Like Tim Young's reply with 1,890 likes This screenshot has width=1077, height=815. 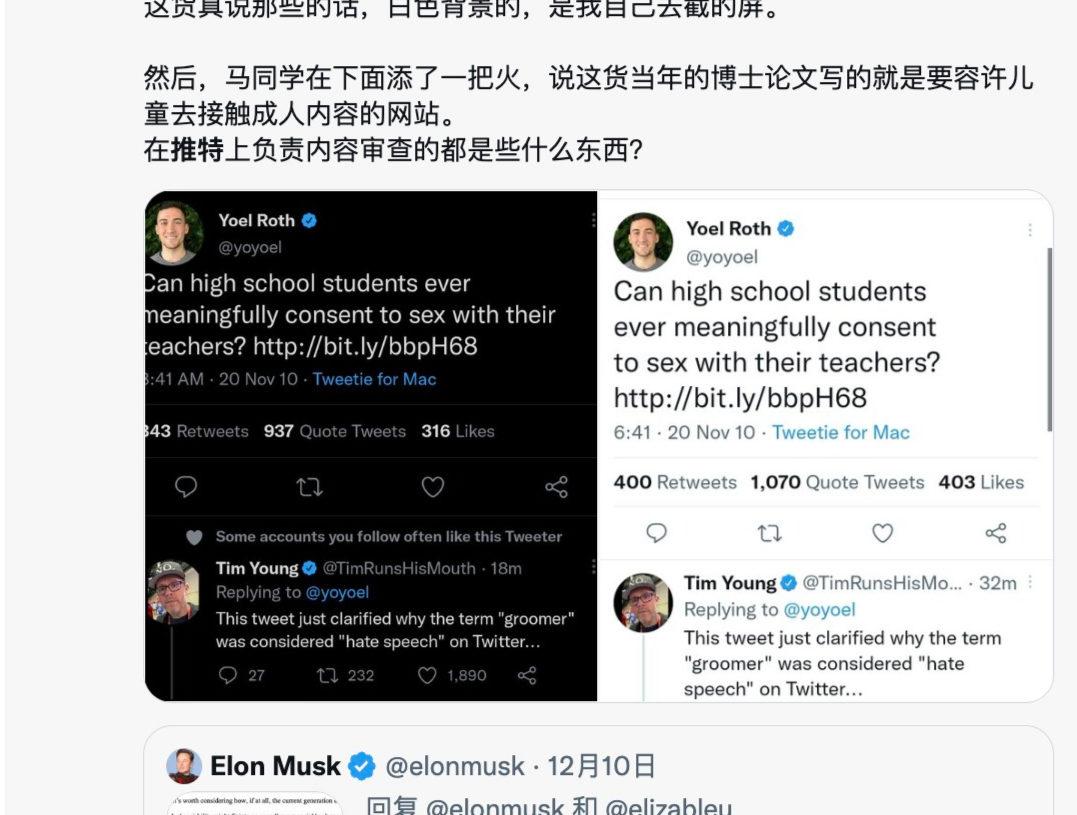427,675
